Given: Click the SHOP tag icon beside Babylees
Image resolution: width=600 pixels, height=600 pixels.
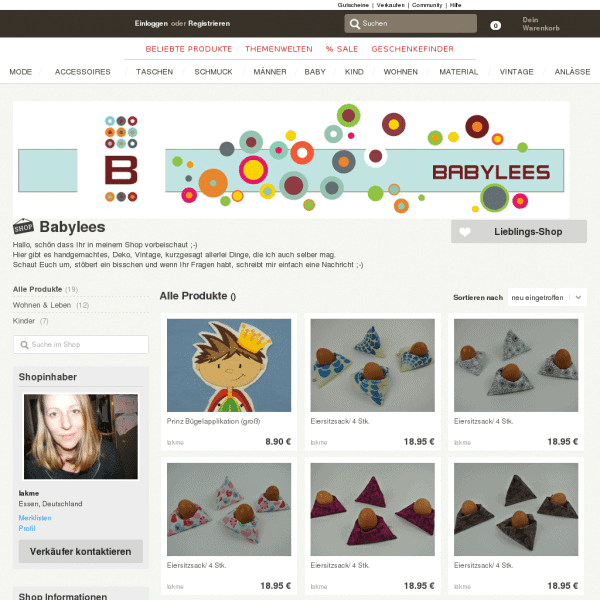Looking at the screenshot, I should coord(23,227).
